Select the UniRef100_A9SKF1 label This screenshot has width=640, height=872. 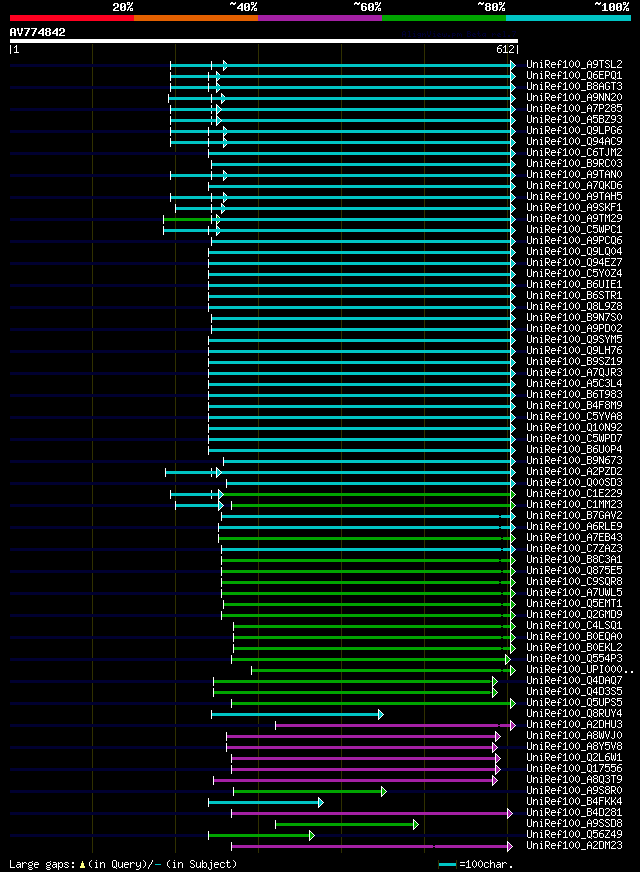[x=574, y=207]
